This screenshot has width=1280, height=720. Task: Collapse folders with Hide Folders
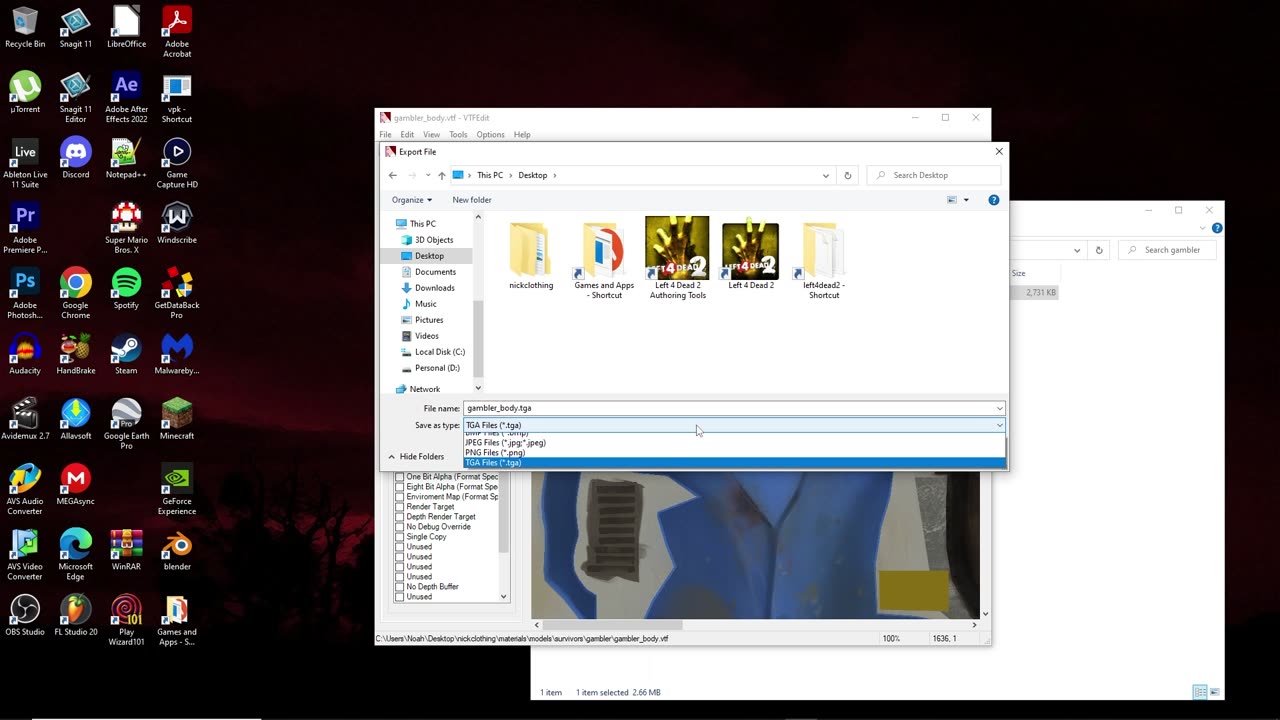pos(416,457)
